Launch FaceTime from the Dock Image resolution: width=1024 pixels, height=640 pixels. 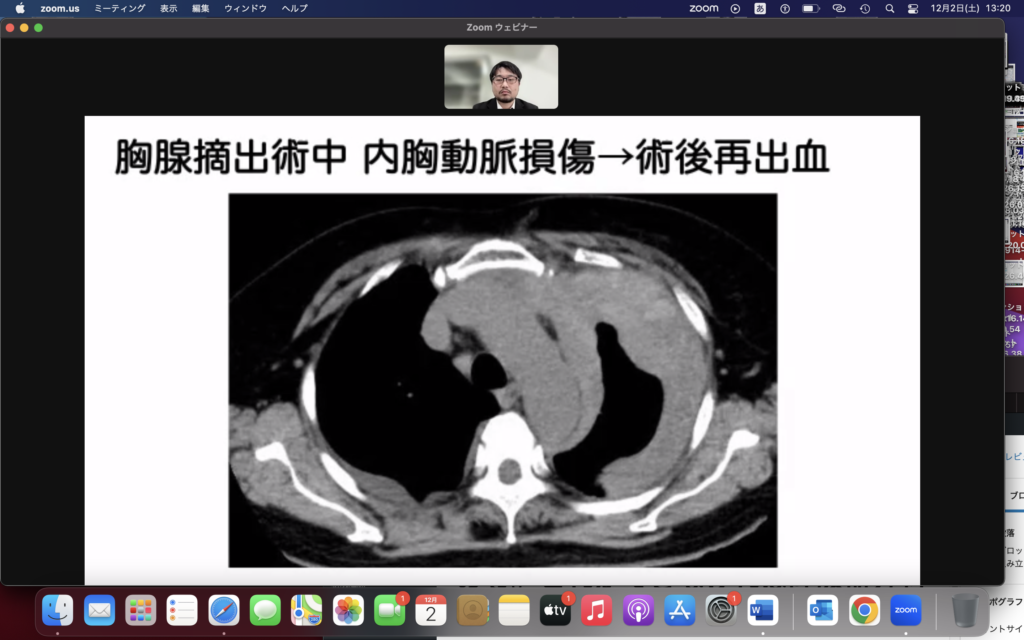pyautogui.click(x=389, y=609)
